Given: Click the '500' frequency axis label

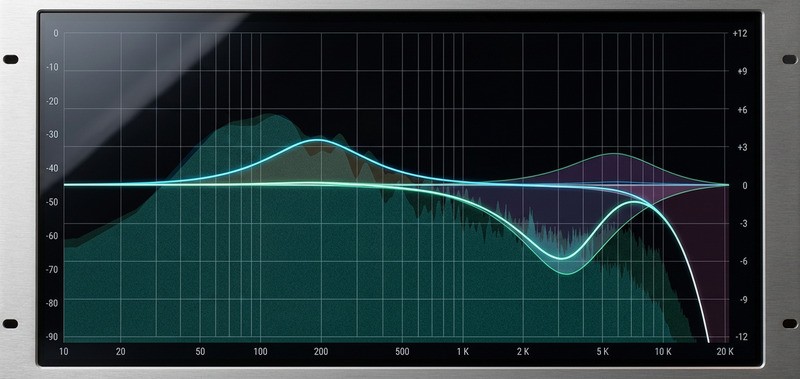Looking at the screenshot, I should coord(402,351).
